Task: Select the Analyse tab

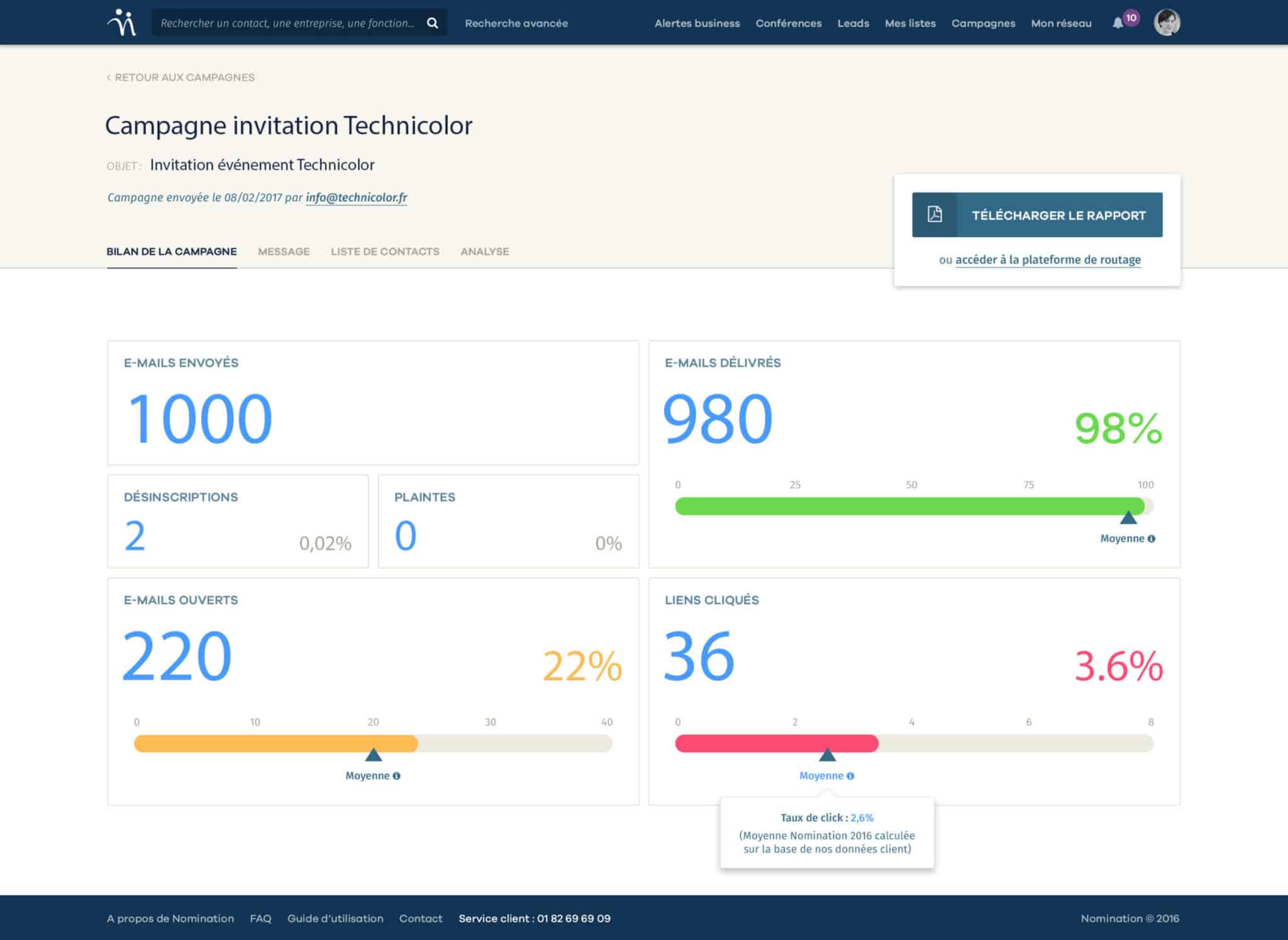Action: [484, 252]
